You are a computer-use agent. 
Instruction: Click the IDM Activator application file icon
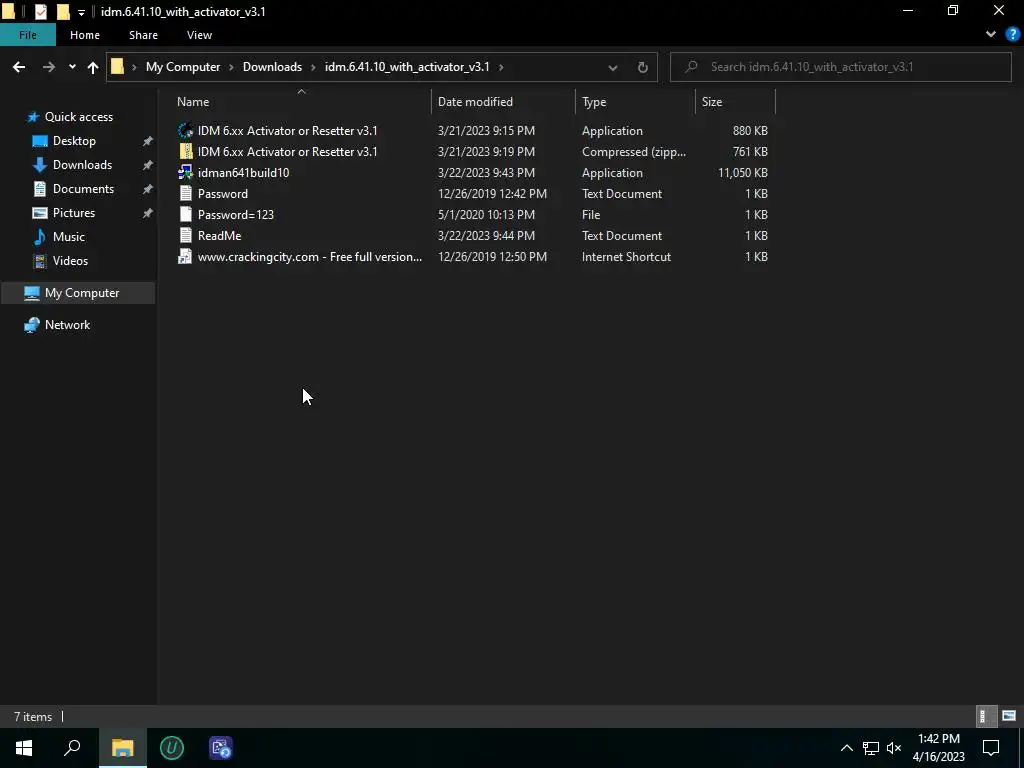pyautogui.click(x=185, y=131)
